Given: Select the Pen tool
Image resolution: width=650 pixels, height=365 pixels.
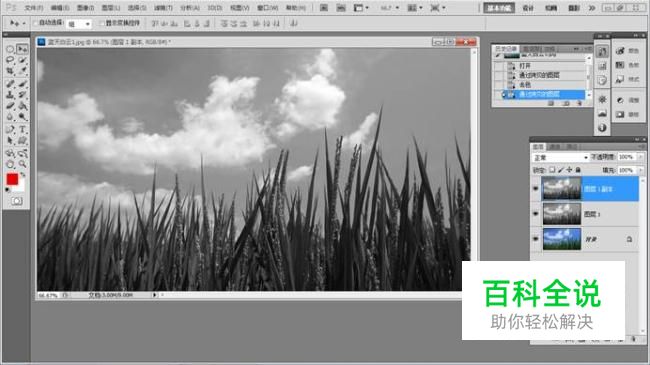Looking at the screenshot, I should pyautogui.click(x=10, y=130).
